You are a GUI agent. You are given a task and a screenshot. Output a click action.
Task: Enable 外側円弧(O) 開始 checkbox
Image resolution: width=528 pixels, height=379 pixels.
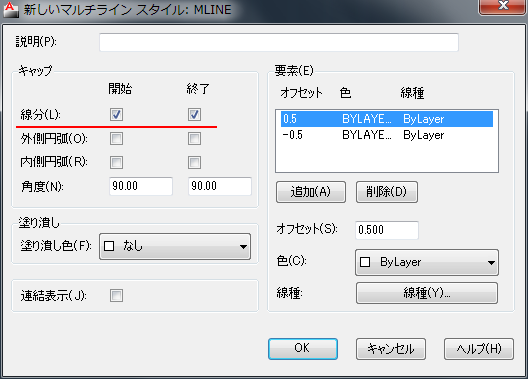coord(117,139)
